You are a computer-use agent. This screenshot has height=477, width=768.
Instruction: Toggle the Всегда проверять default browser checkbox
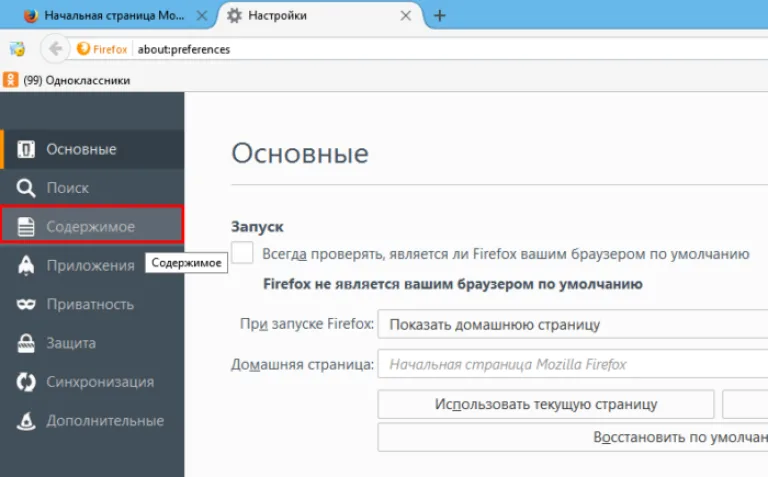(242, 253)
